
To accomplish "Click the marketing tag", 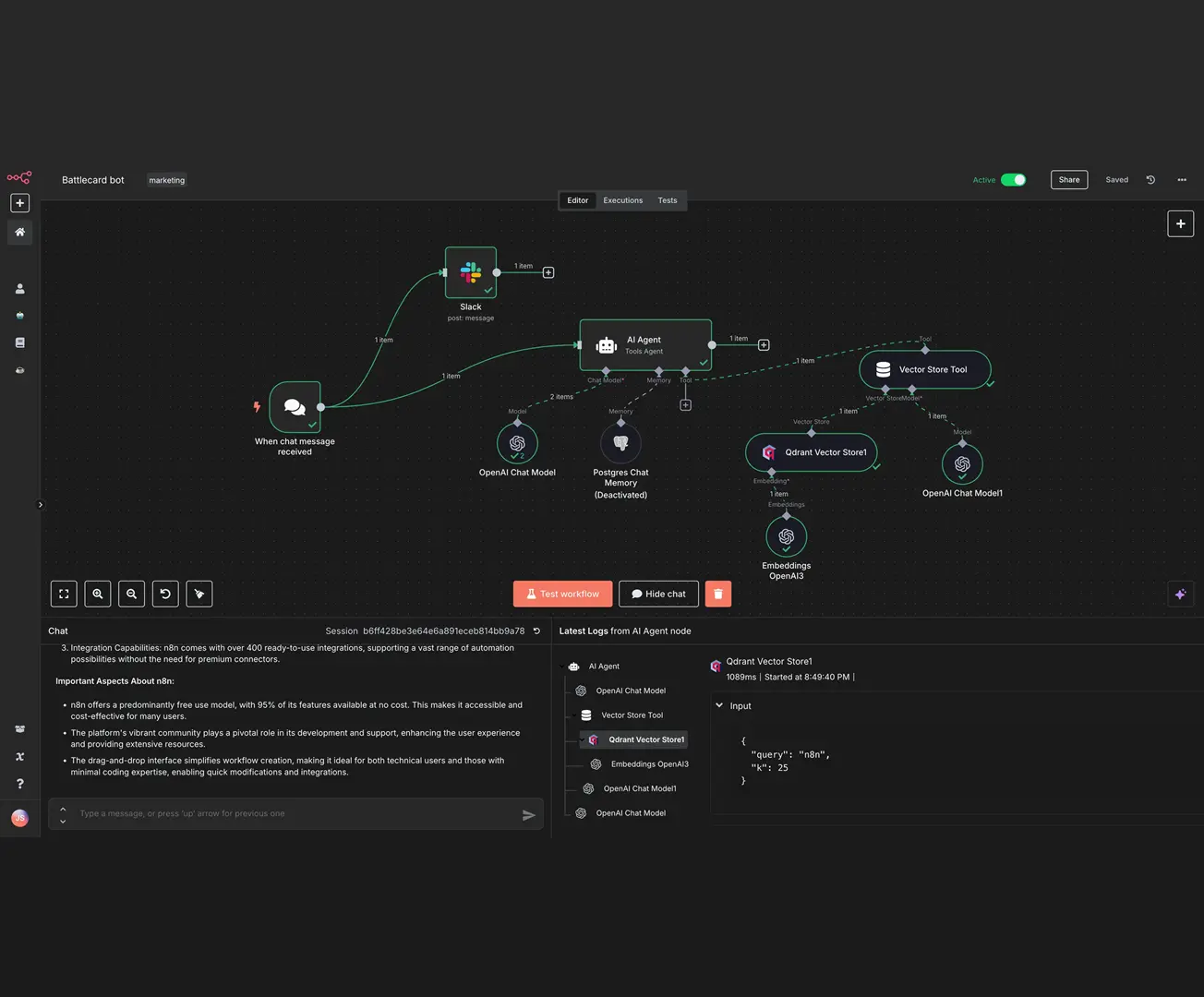I will [x=167, y=180].
